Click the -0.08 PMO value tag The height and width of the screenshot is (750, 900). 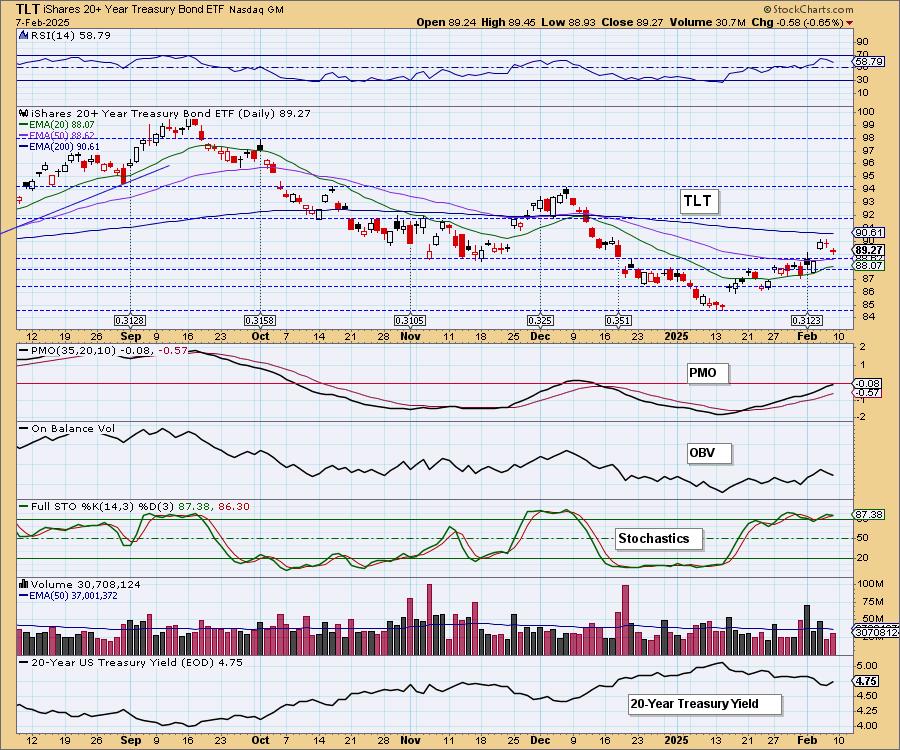coord(868,383)
